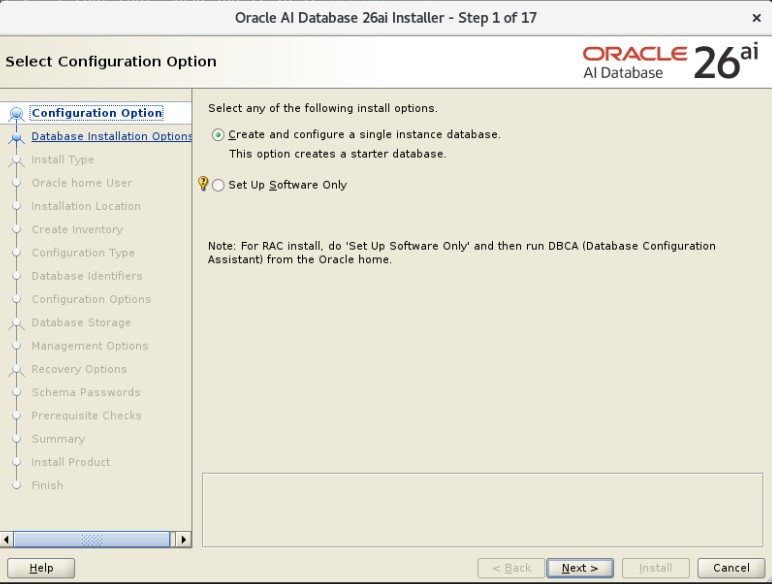Click the greyed-out Install button
This screenshot has width=772, height=584.
pos(655,568)
